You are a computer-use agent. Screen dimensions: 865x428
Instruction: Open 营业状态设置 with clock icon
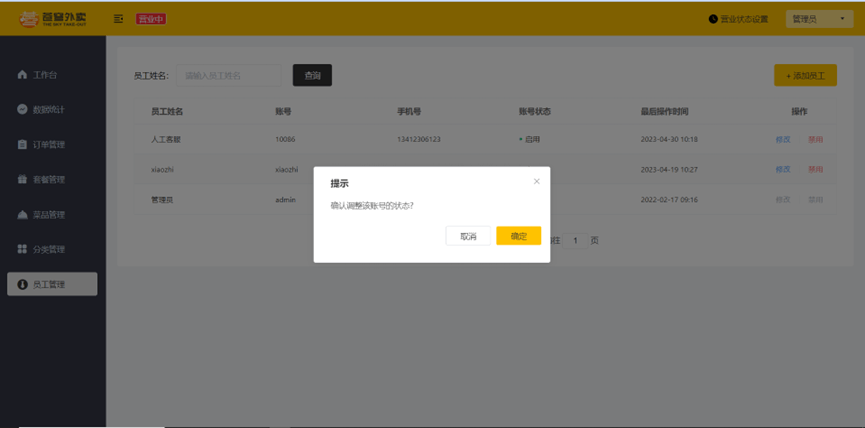coord(738,19)
